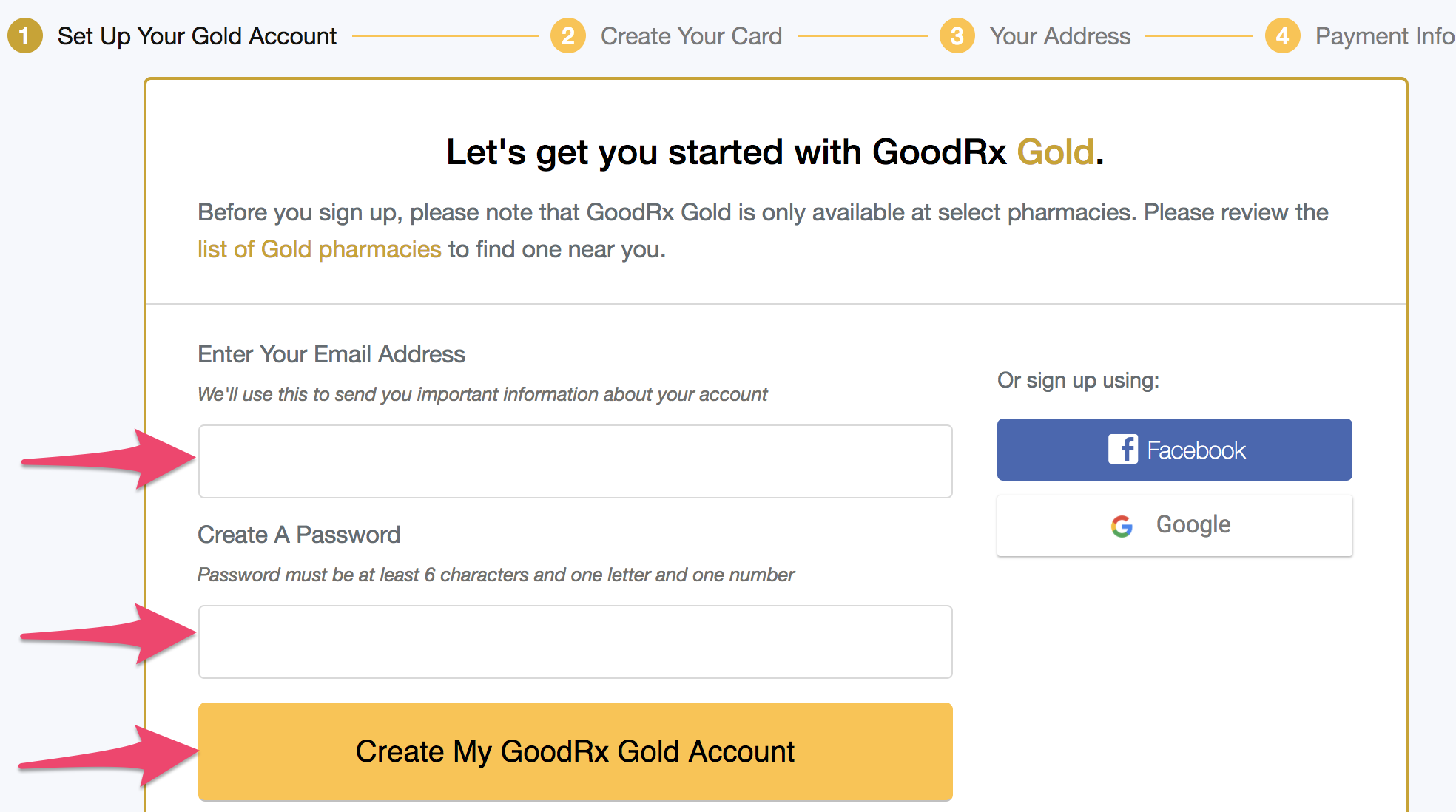This screenshot has height=812, width=1456.
Task: Sign up using the Facebook button
Action: click(x=1175, y=450)
